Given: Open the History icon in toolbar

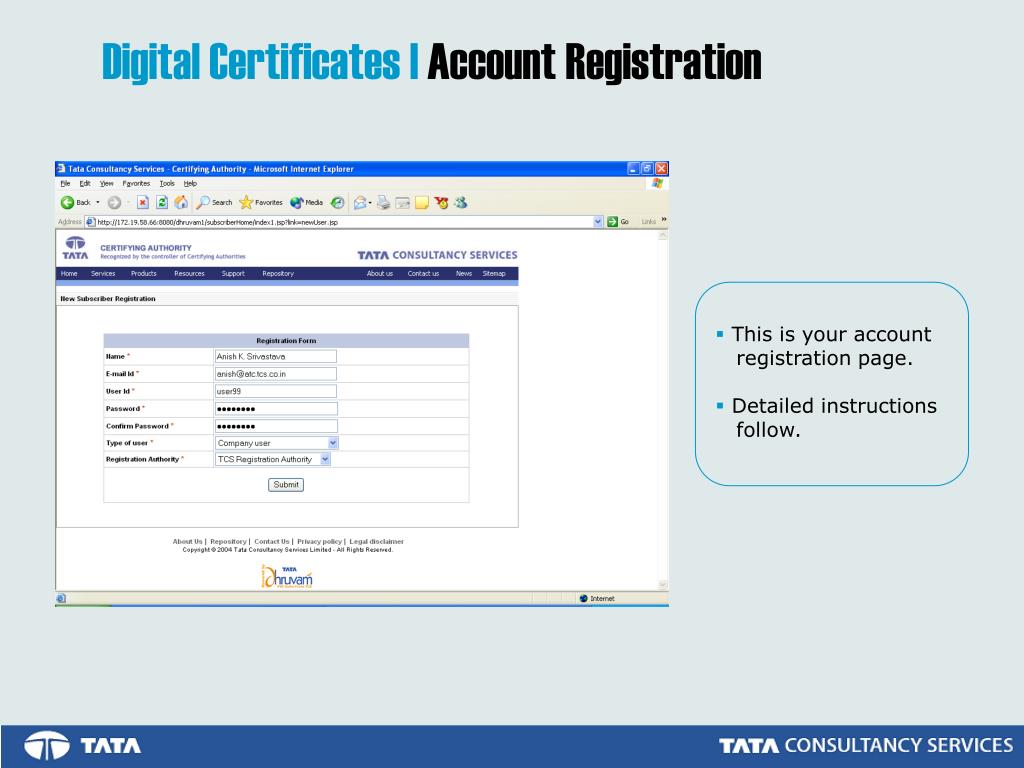Looking at the screenshot, I should tap(338, 202).
